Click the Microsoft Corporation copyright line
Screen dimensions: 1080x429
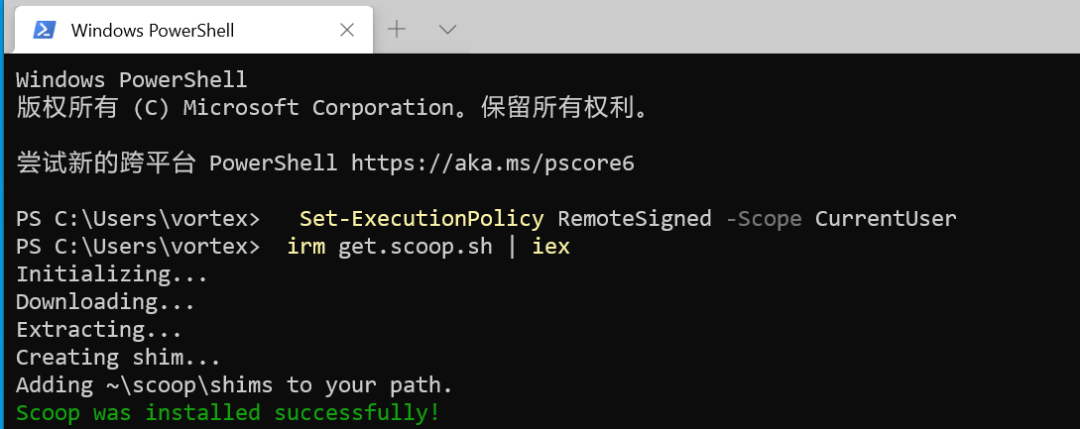point(333,107)
